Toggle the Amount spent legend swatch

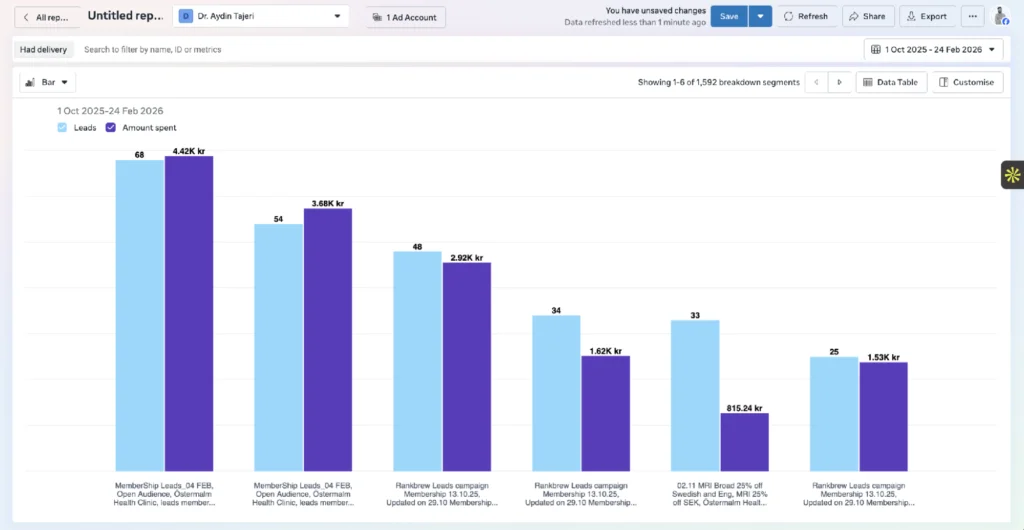[x=110, y=128]
